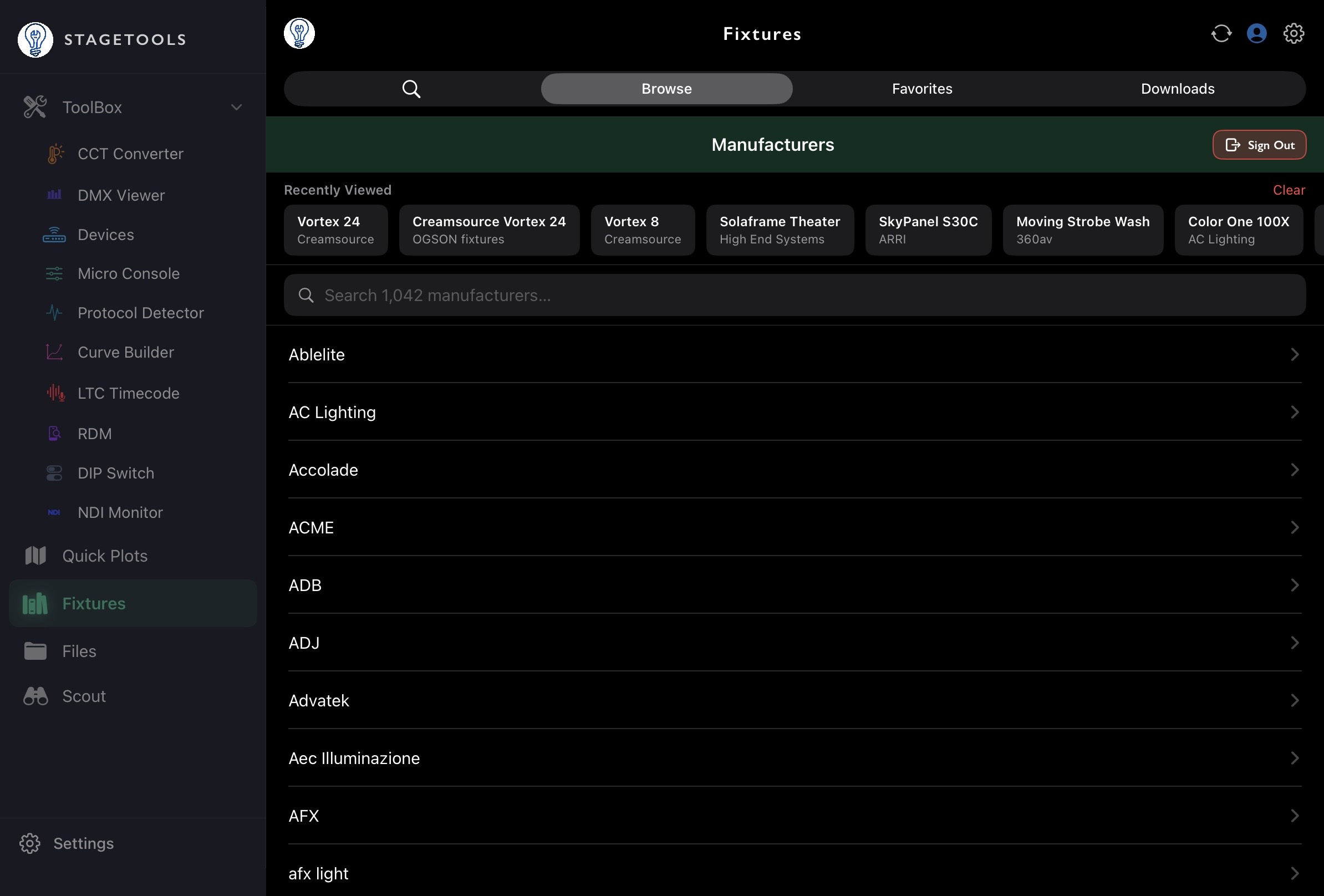Click the Sign Out arrow icon
1324x896 pixels.
tap(1233, 145)
